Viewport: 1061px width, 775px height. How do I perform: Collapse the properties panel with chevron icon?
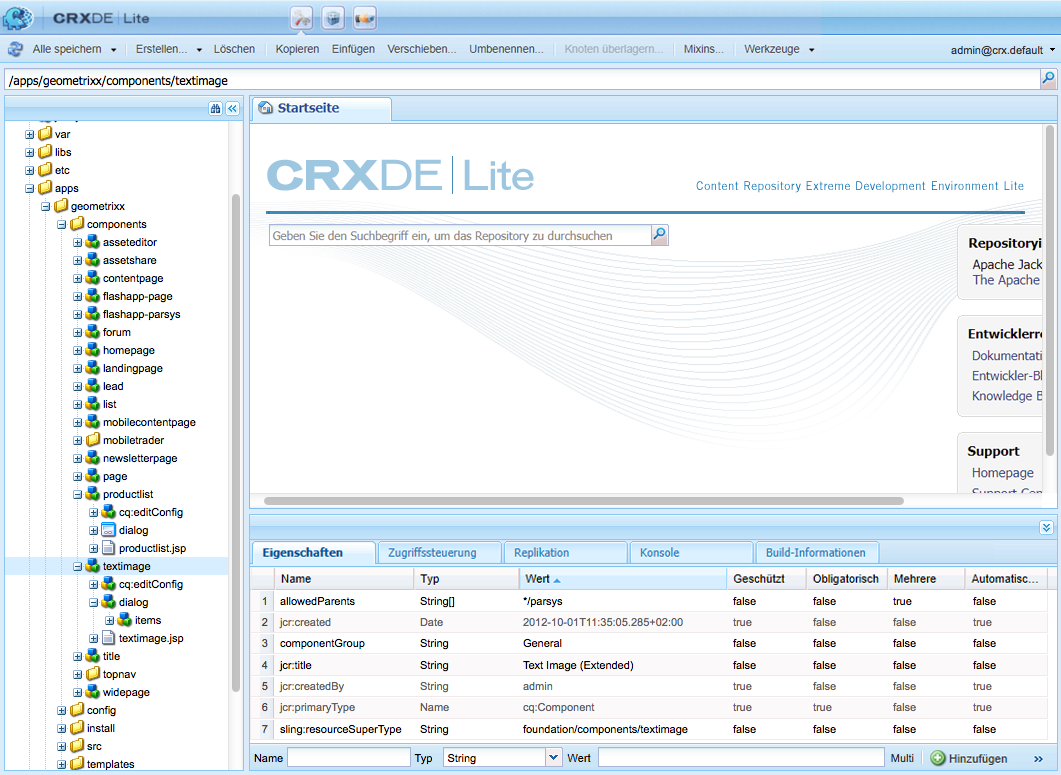[1046, 527]
